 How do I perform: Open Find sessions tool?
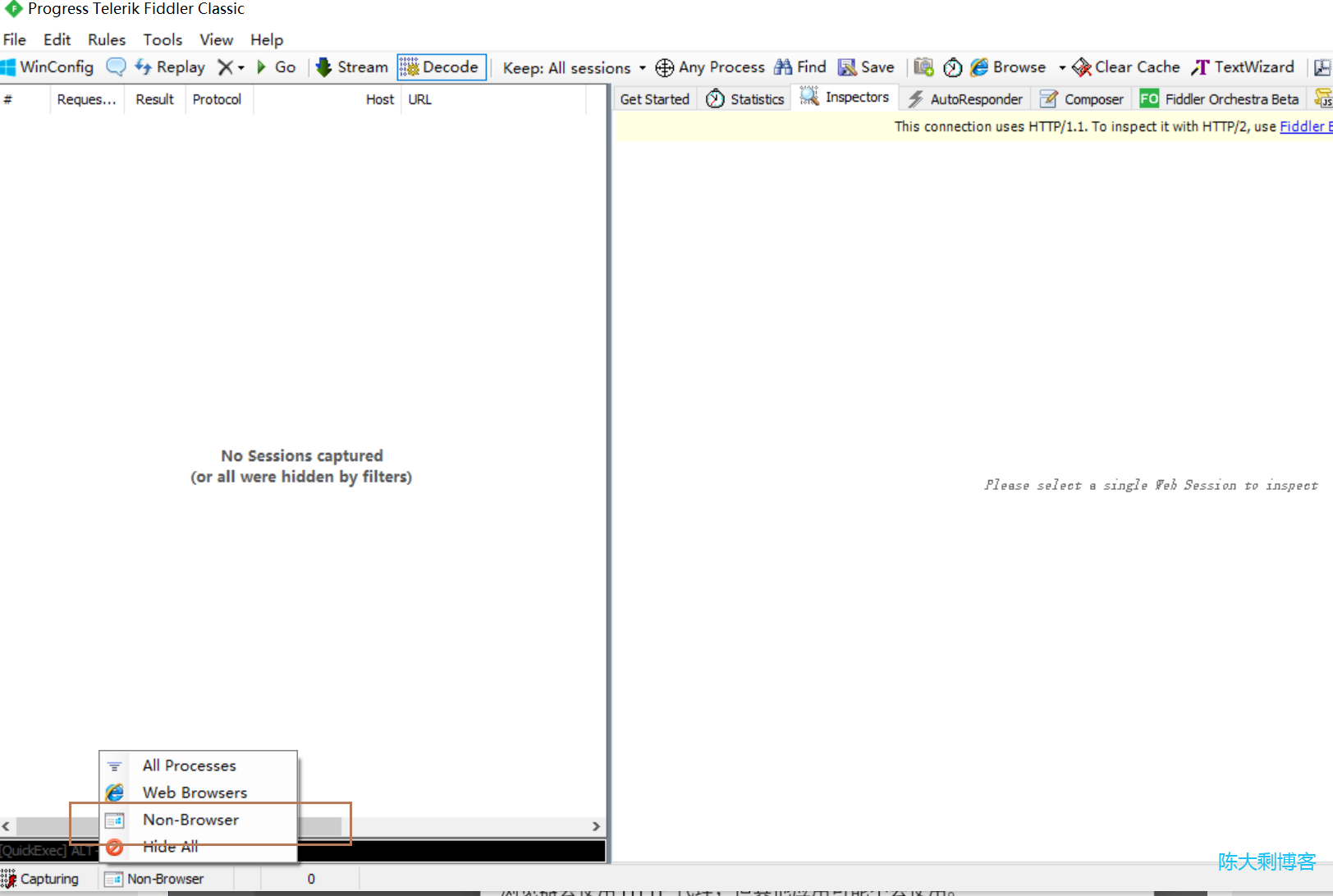[800, 67]
